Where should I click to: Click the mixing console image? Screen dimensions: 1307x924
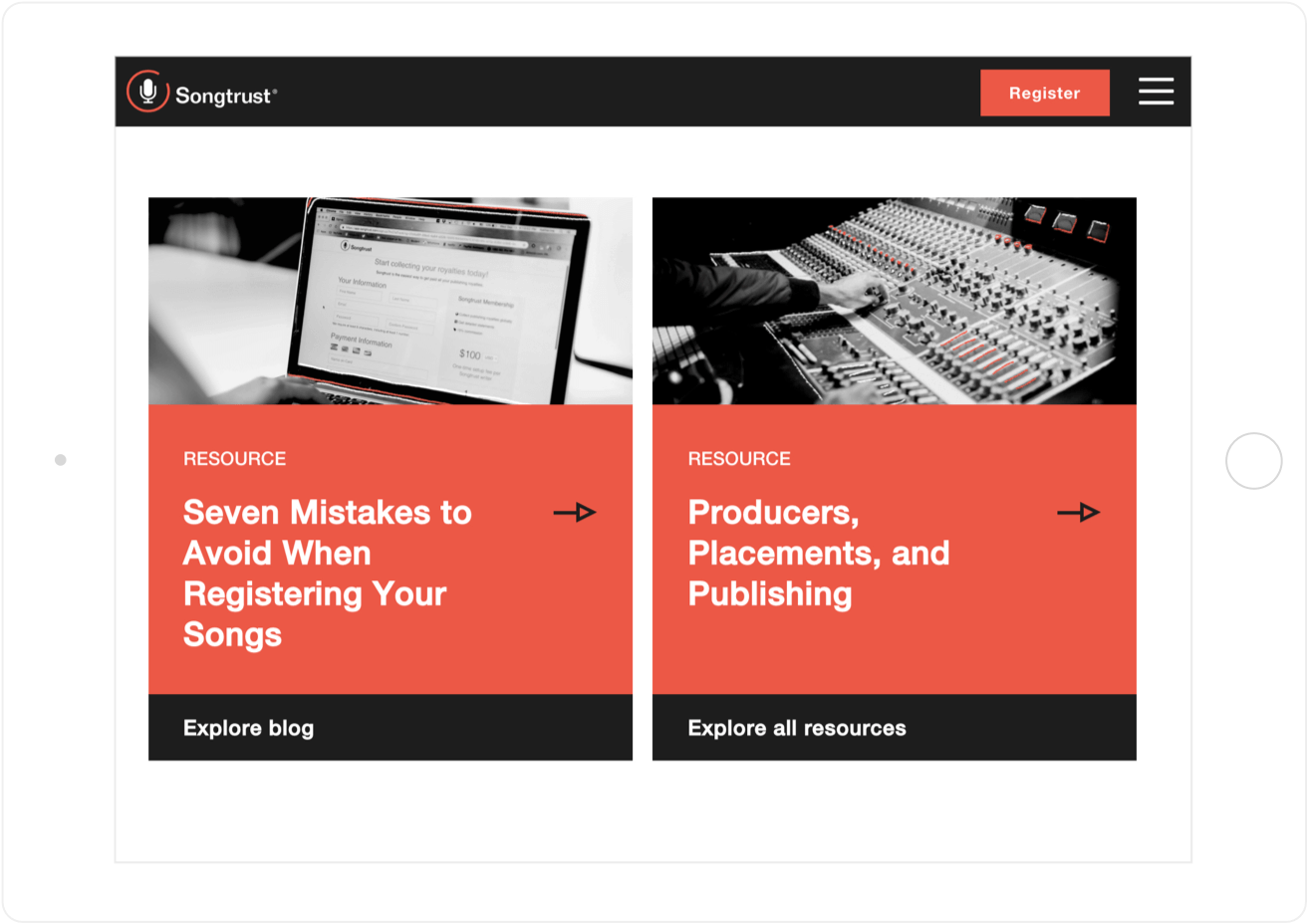click(895, 301)
